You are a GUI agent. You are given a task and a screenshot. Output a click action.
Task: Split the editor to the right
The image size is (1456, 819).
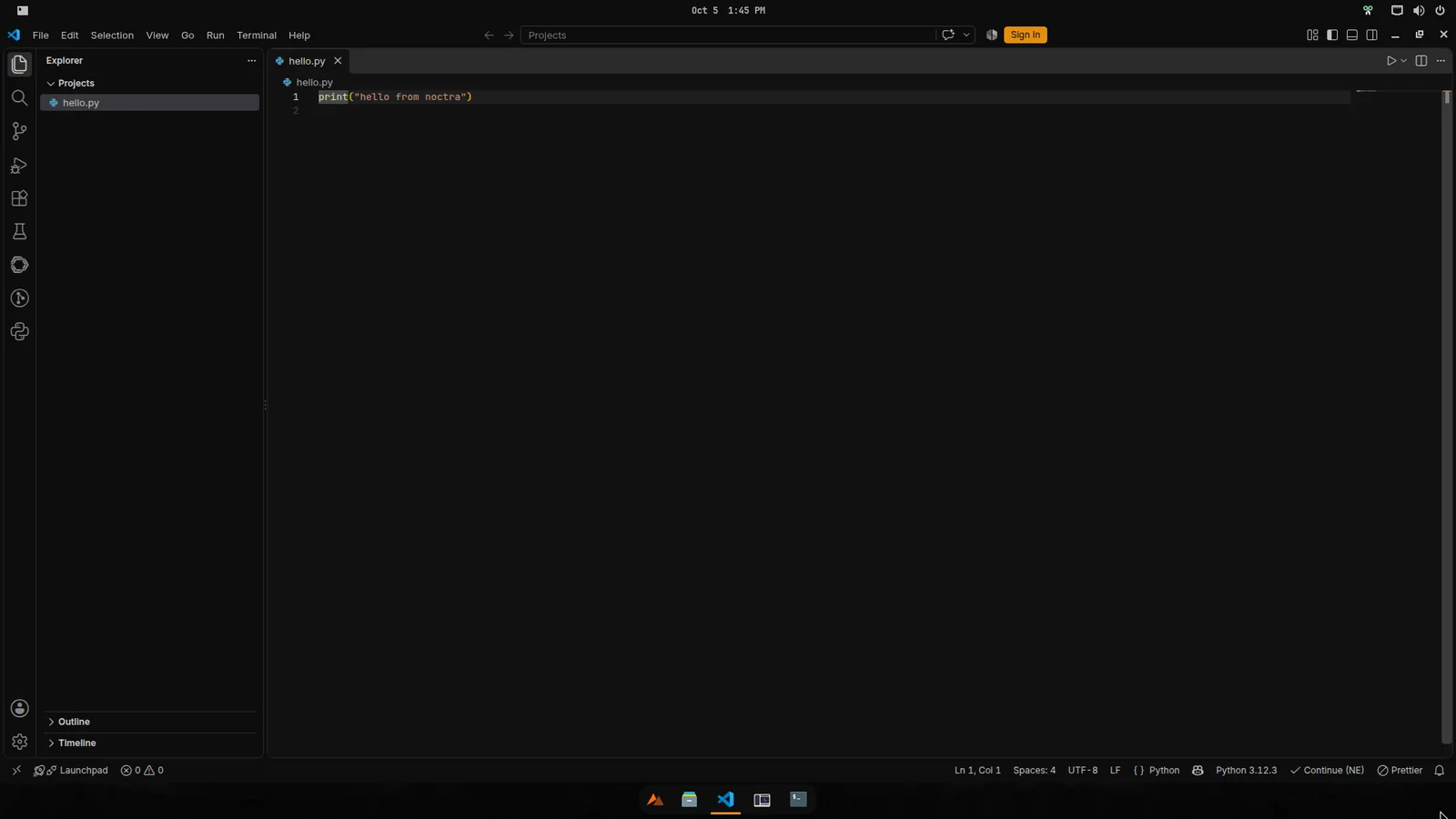[x=1421, y=61]
